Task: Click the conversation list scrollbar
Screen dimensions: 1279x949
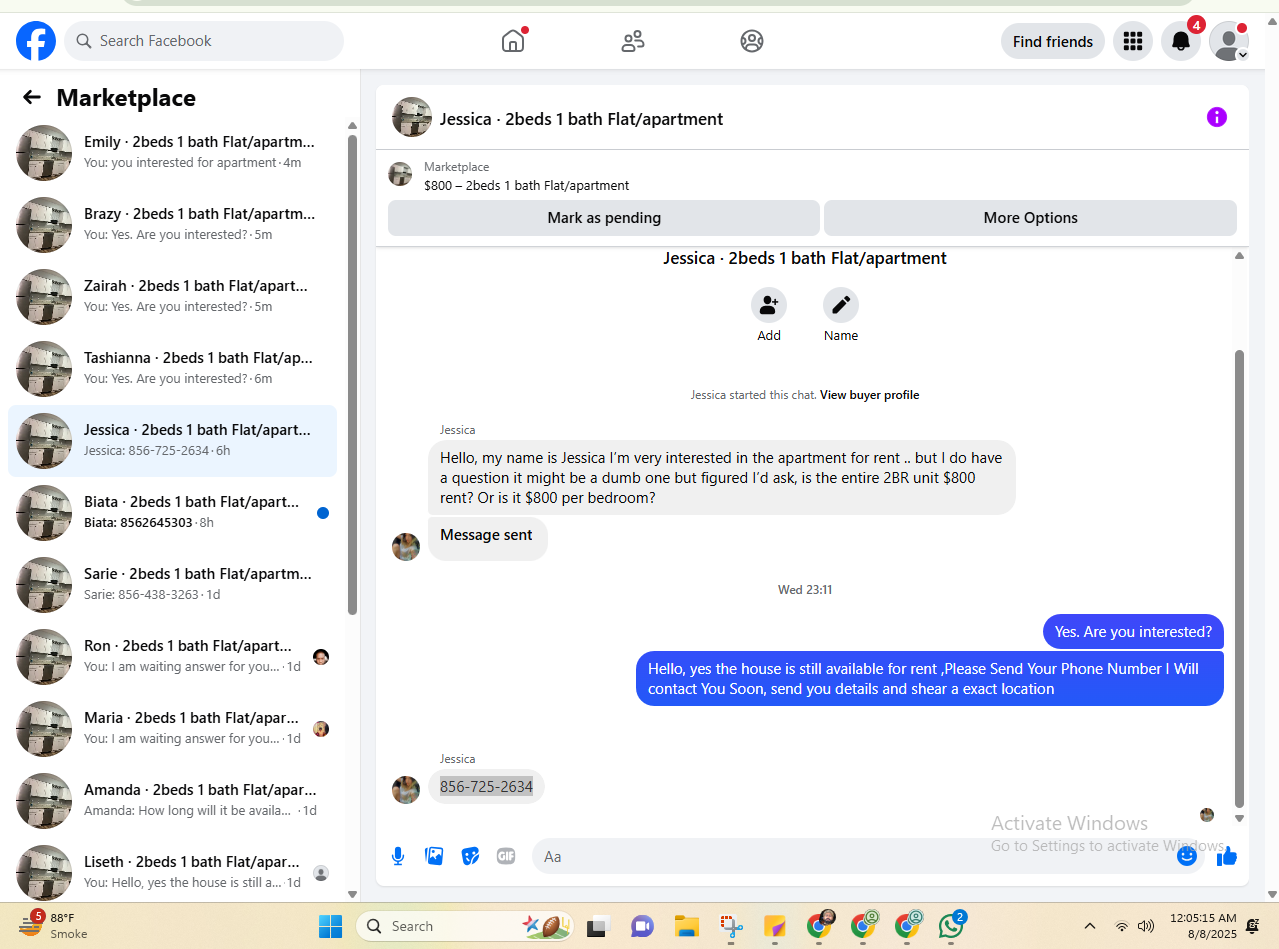Action: [x=352, y=374]
